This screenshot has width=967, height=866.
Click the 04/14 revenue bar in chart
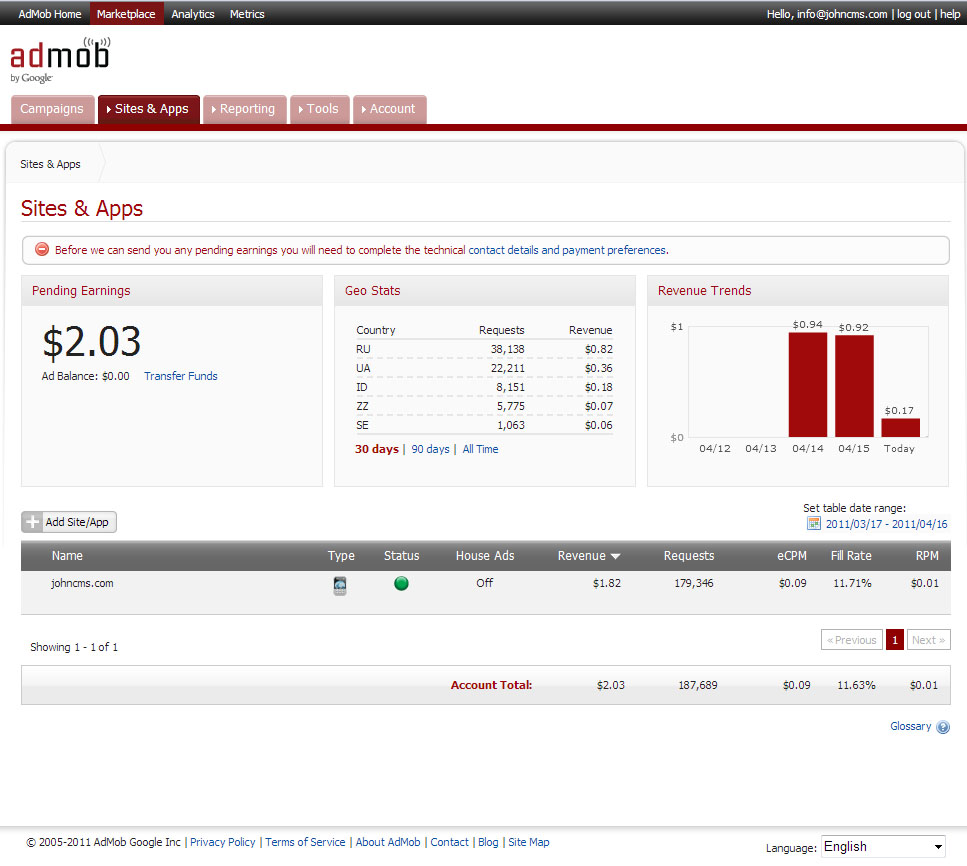click(807, 384)
